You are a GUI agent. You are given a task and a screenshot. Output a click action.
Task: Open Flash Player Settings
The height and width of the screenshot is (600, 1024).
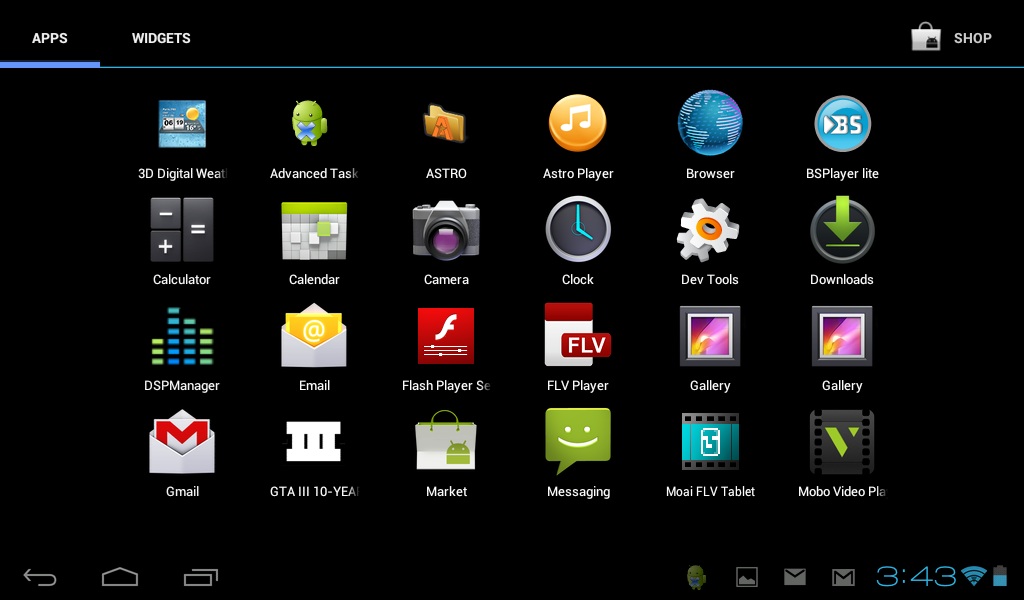point(446,336)
